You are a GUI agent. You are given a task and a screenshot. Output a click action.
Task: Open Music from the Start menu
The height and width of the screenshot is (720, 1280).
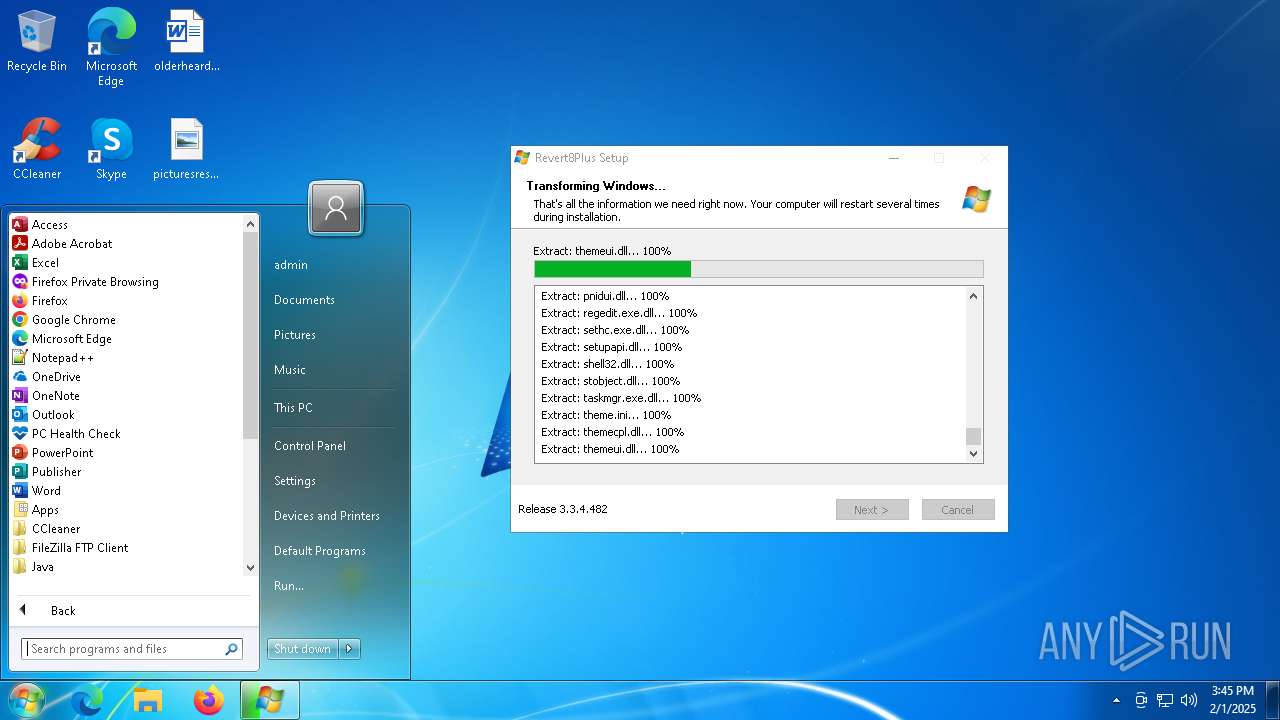pos(290,370)
